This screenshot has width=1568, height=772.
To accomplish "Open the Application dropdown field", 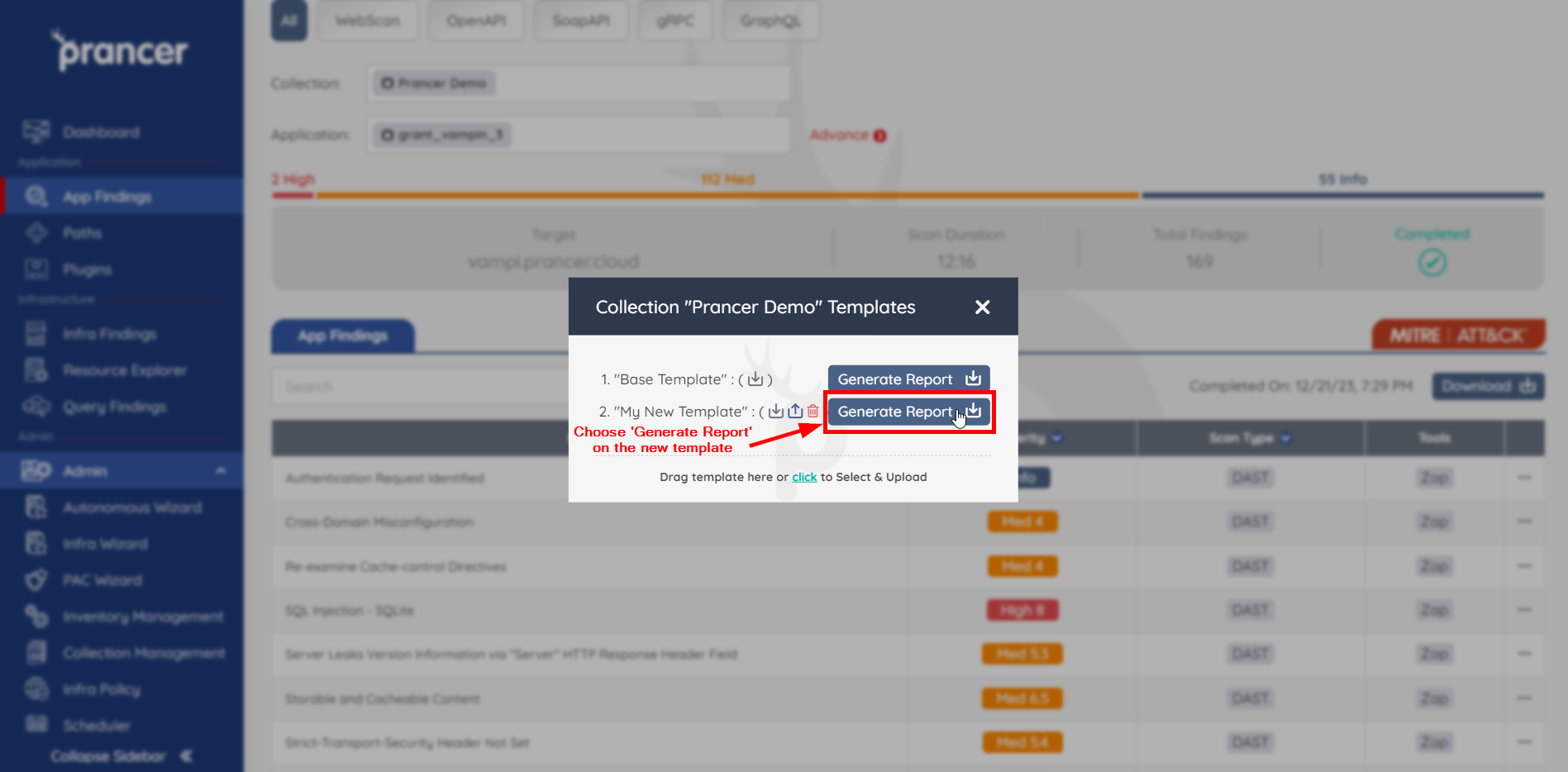I will (579, 135).
